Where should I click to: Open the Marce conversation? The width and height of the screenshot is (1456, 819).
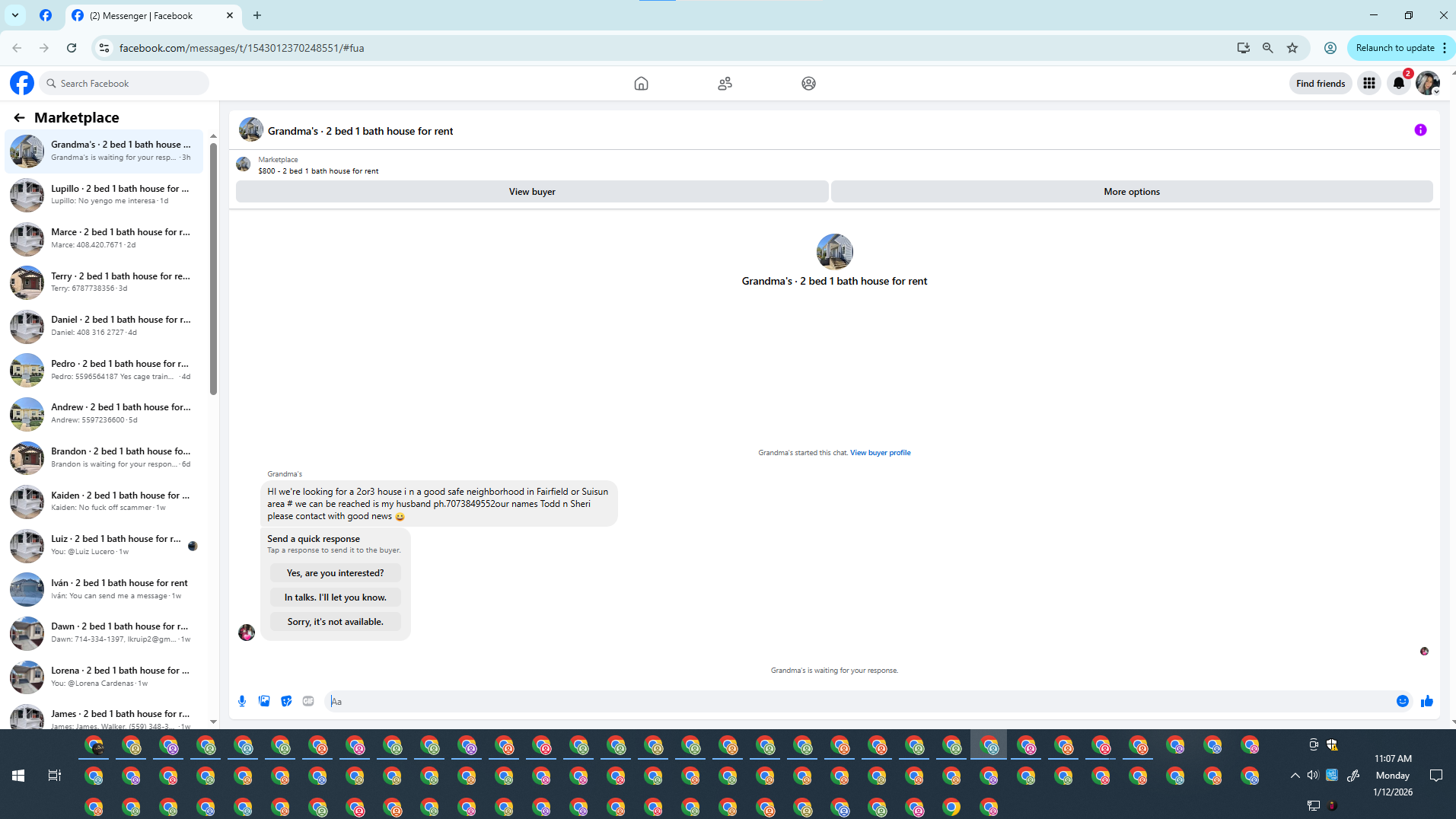point(105,238)
